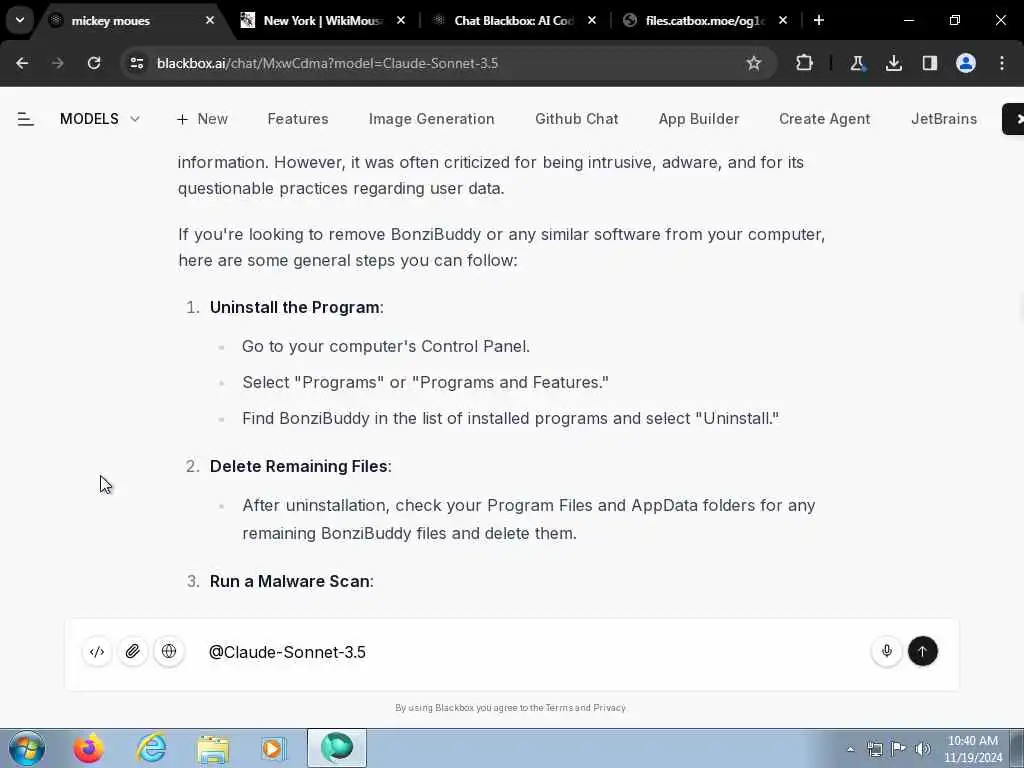Close the files.catbox.moe tab
1024x768 pixels.
[783, 21]
